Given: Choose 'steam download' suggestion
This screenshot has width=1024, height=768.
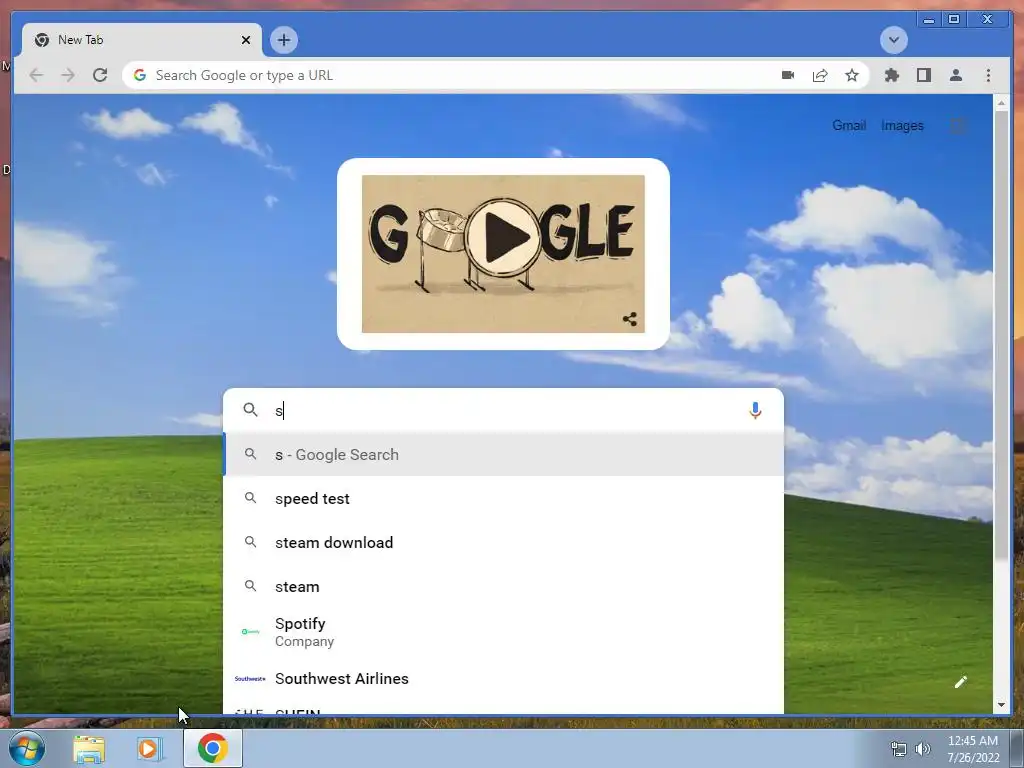Looking at the screenshot, I should 503,542.
